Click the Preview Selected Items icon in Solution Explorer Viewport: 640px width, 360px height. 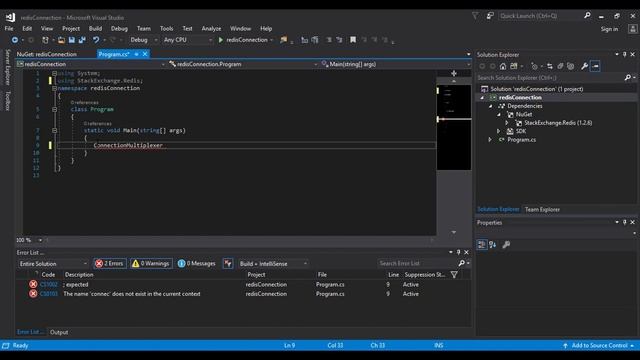point(595,66)
